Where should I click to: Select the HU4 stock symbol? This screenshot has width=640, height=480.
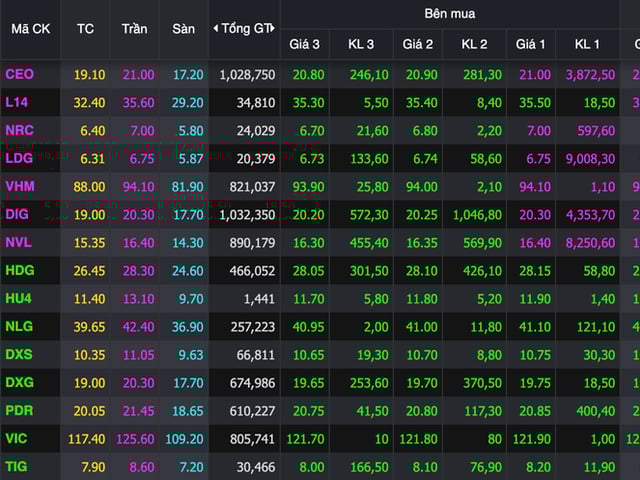pyautogui.click(x=18, y=298)
